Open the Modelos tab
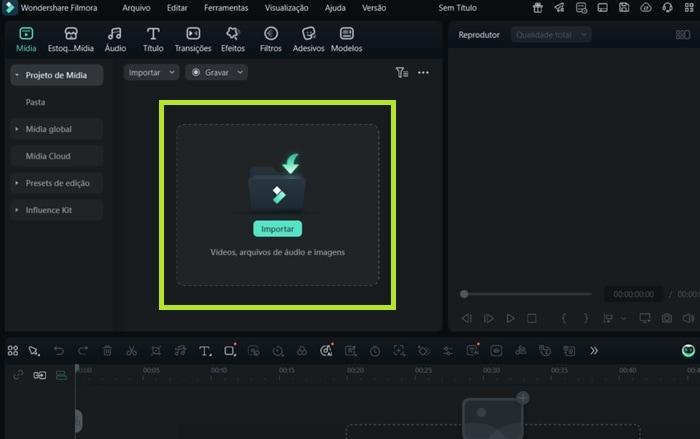Screen dimensions: 700x439 pyautogui.click(x=346, y=39)
